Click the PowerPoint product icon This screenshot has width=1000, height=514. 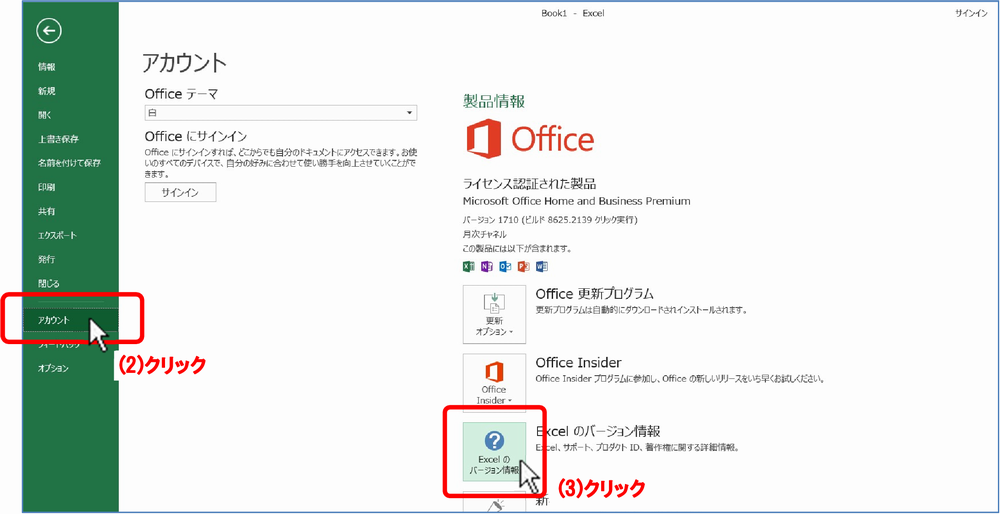[524, 267]
